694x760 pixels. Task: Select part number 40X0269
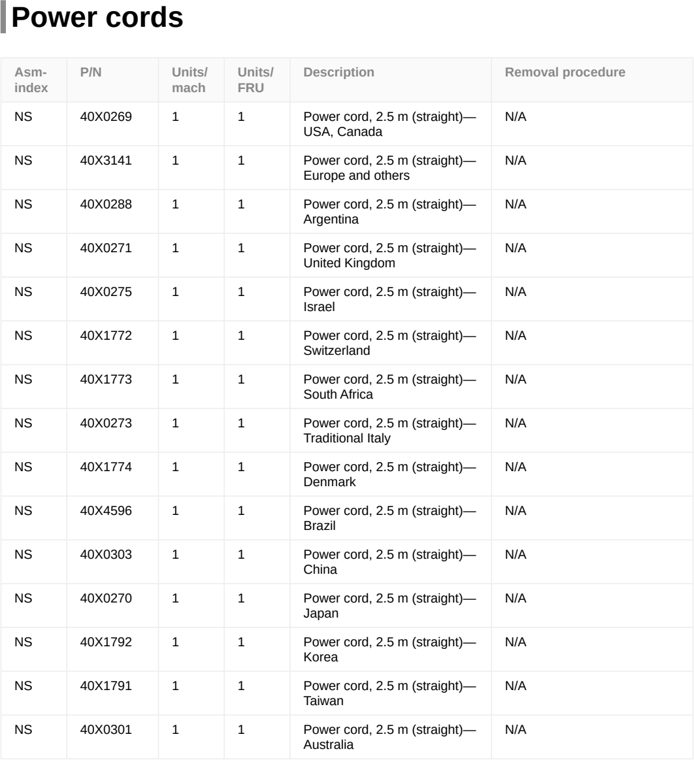(106, 117)
